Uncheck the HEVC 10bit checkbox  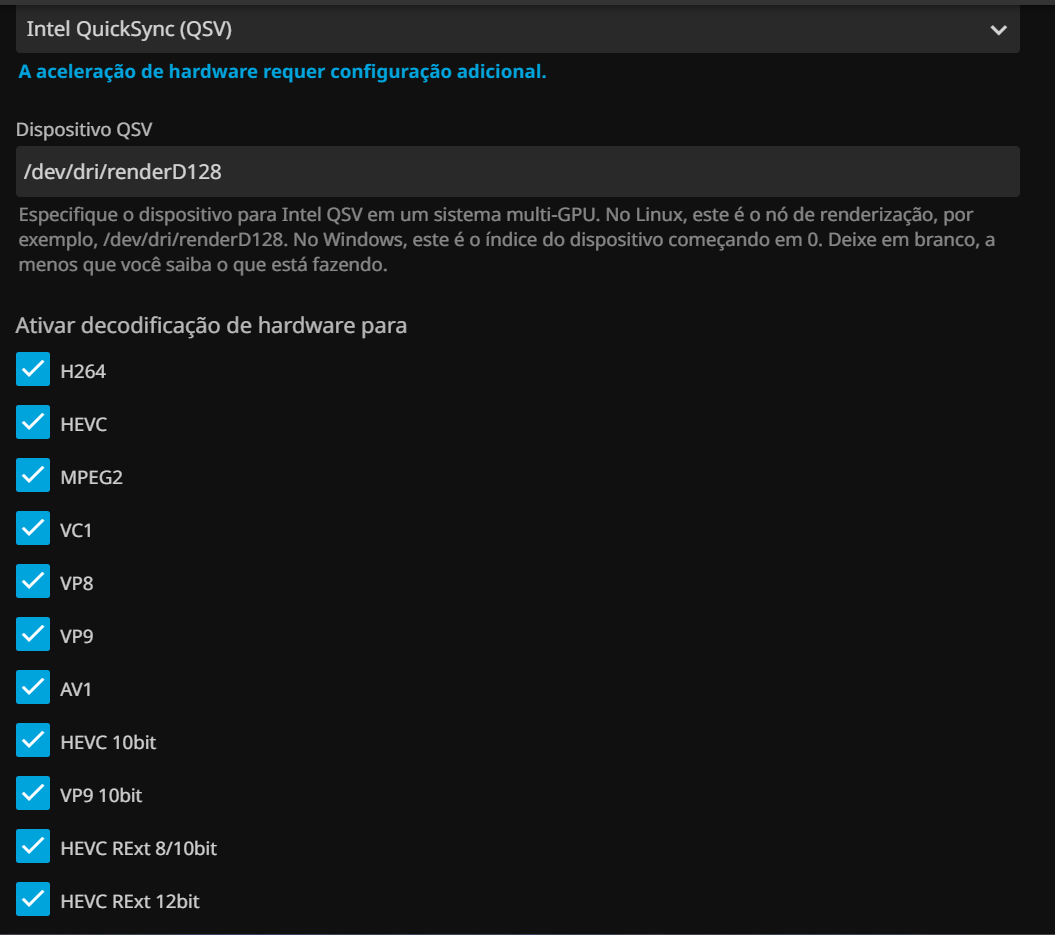[33, 741]
